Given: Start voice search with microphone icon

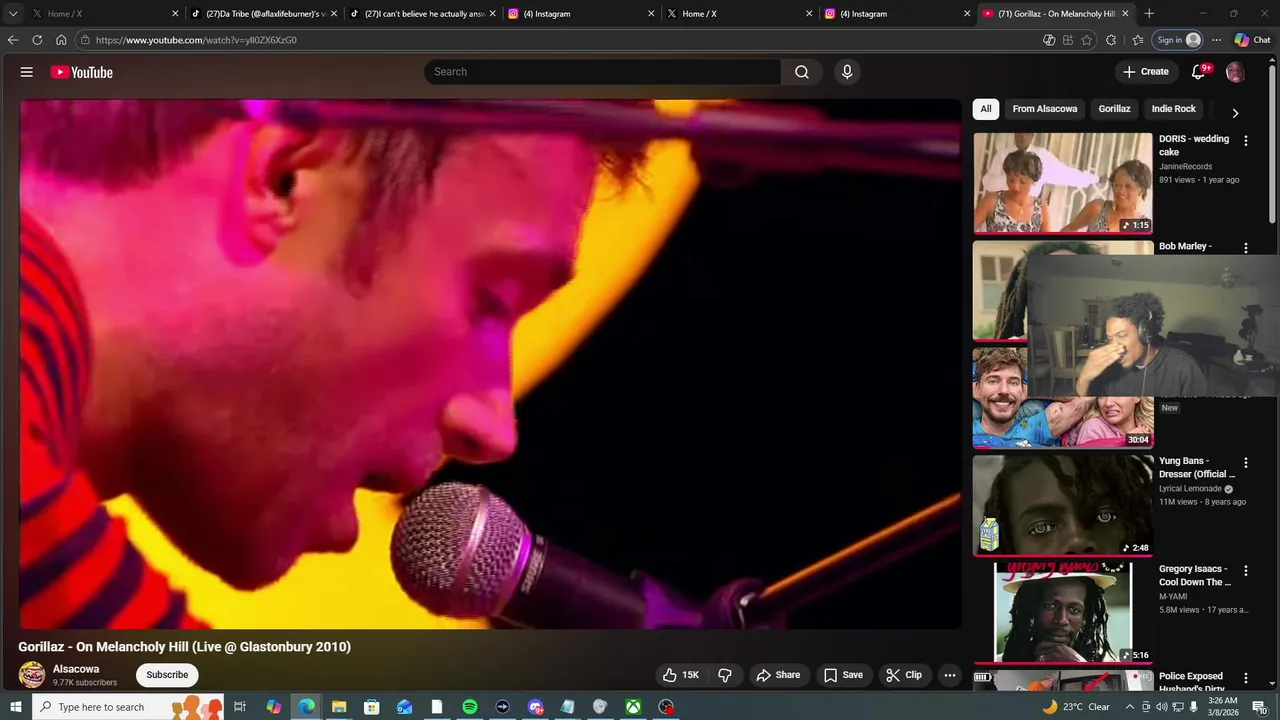Looking at the screenshot, I should click(x=847, y=72).
